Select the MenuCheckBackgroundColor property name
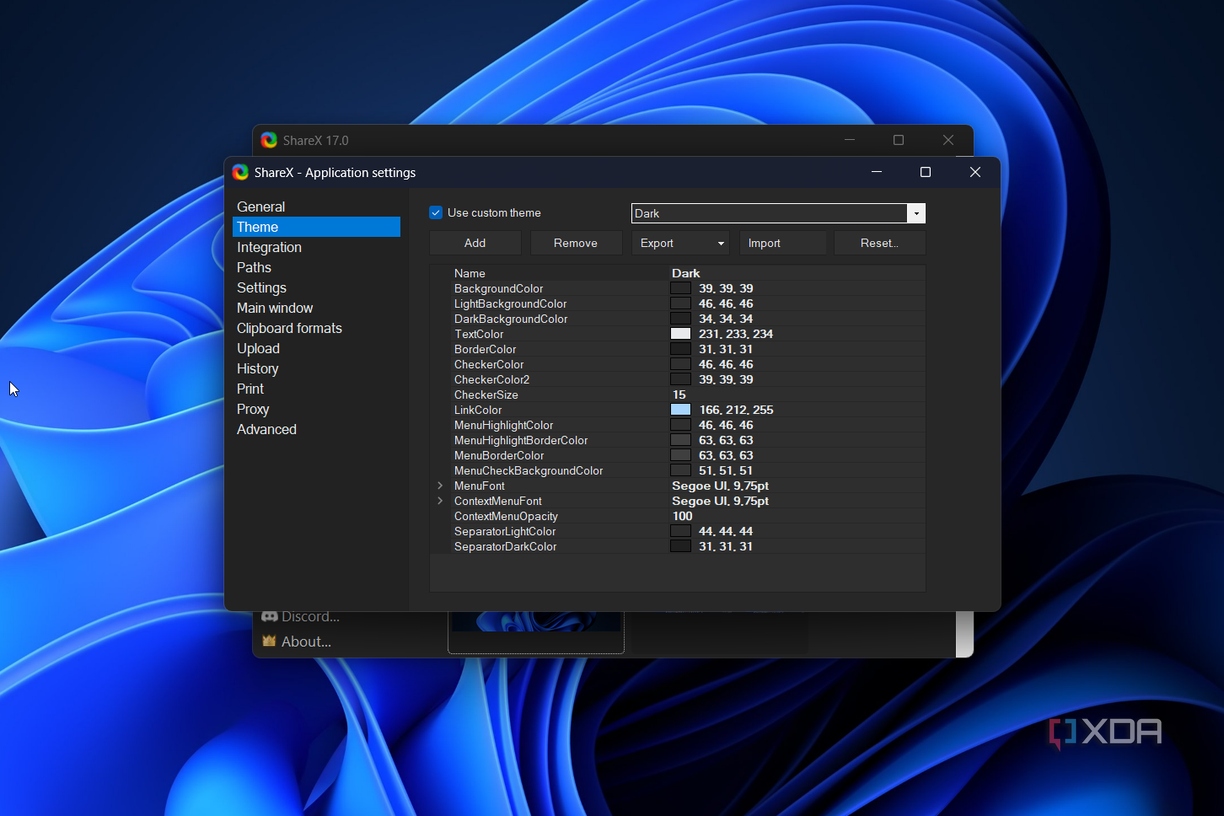 (529, 471)
